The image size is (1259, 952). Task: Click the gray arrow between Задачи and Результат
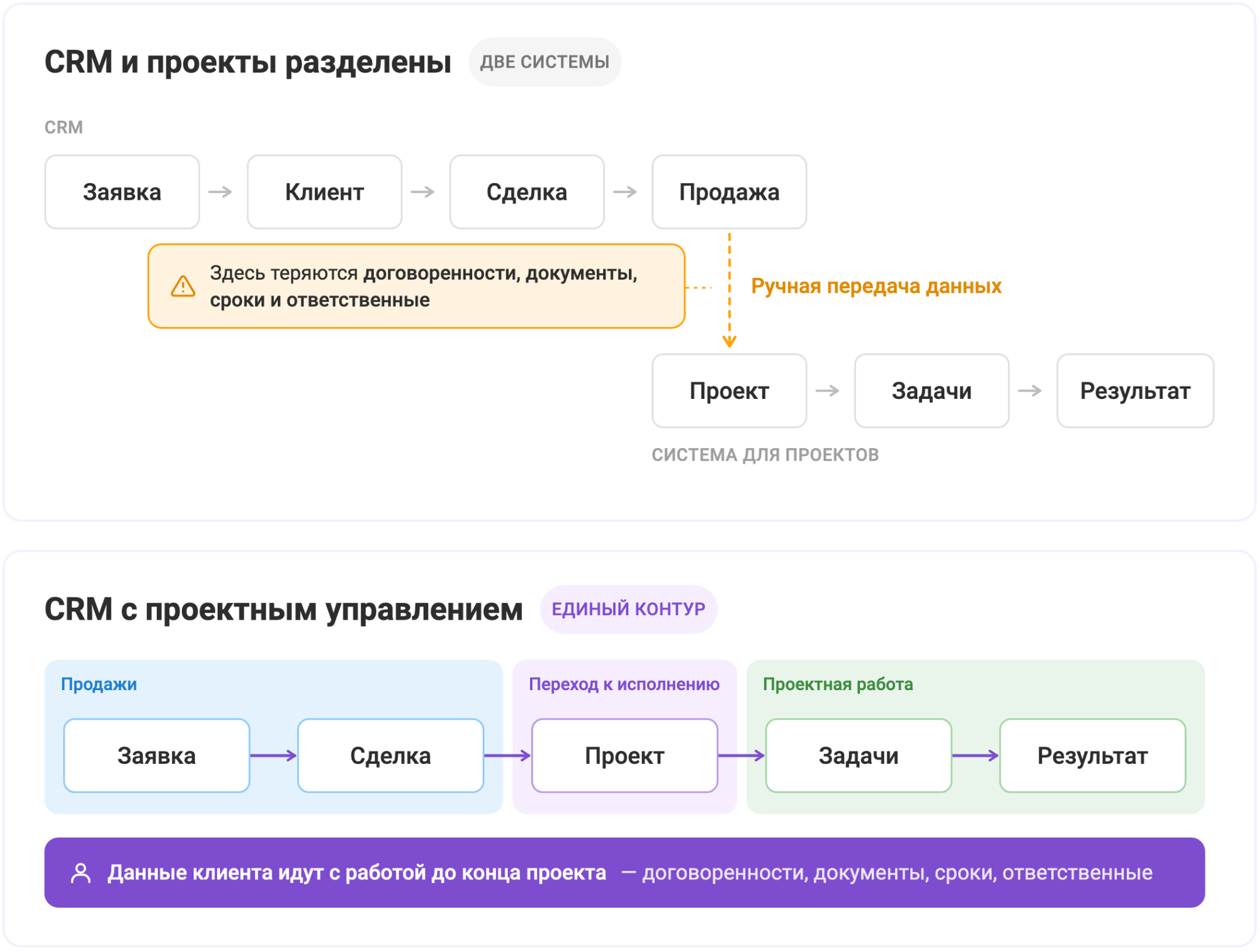[1030, 391]
